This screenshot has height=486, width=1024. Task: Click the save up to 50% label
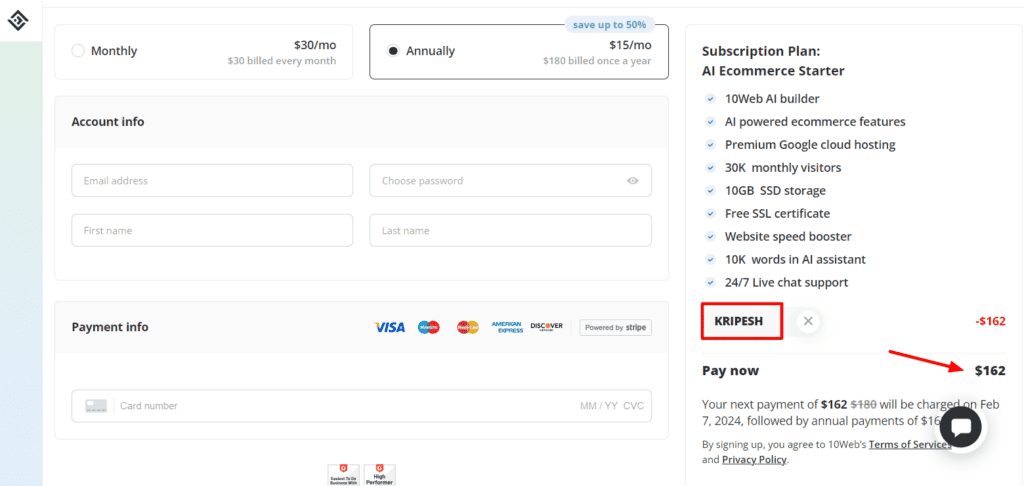609,25
